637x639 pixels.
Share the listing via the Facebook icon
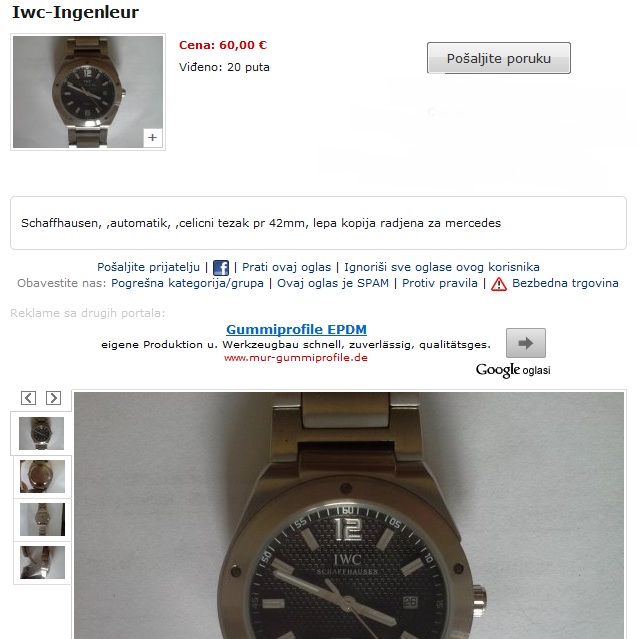click(220, 268)
